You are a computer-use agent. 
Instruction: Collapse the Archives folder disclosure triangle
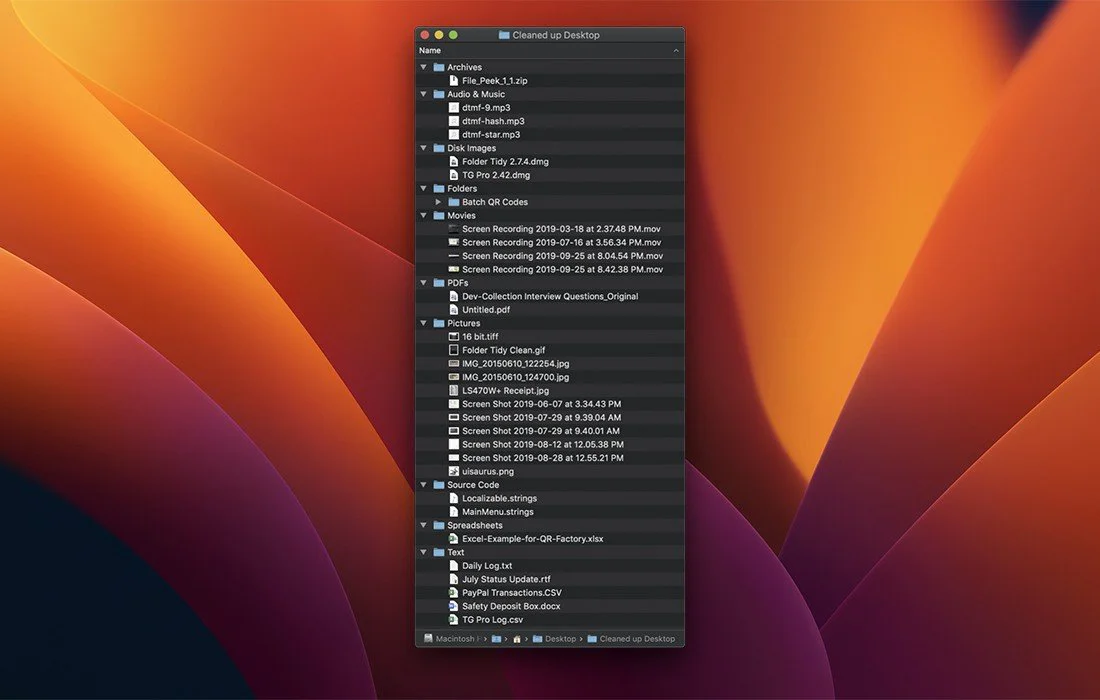pos(425,67)
